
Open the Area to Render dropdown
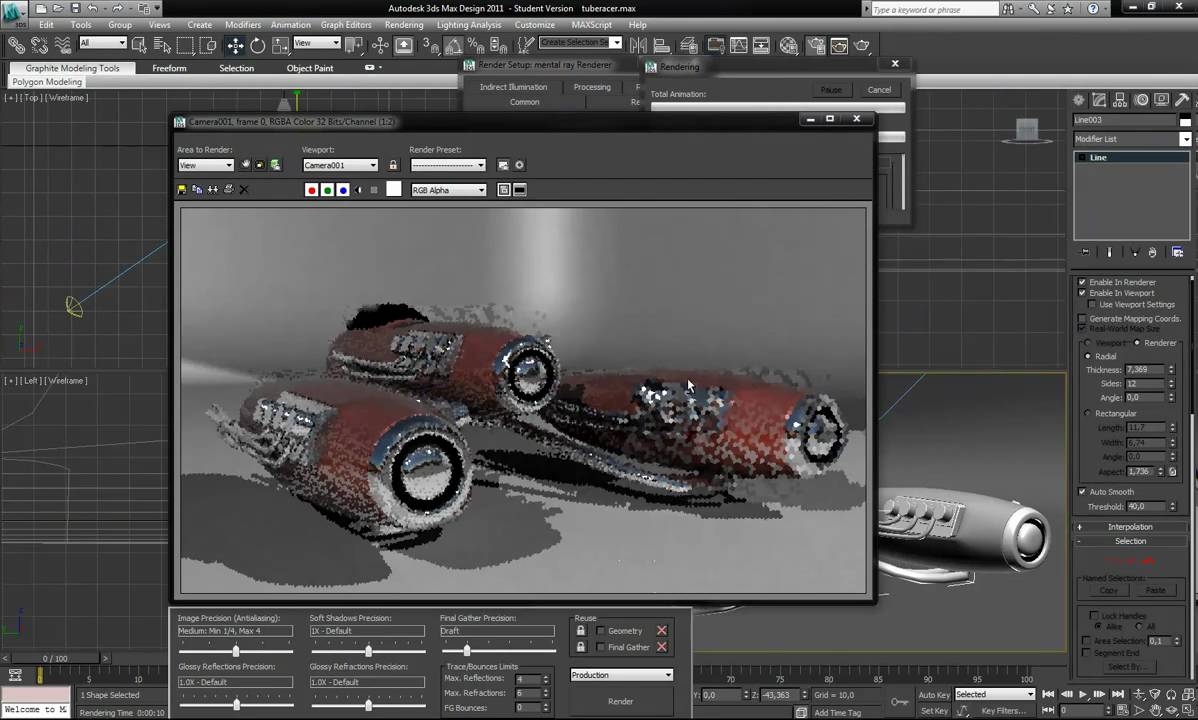coord(205,165)
